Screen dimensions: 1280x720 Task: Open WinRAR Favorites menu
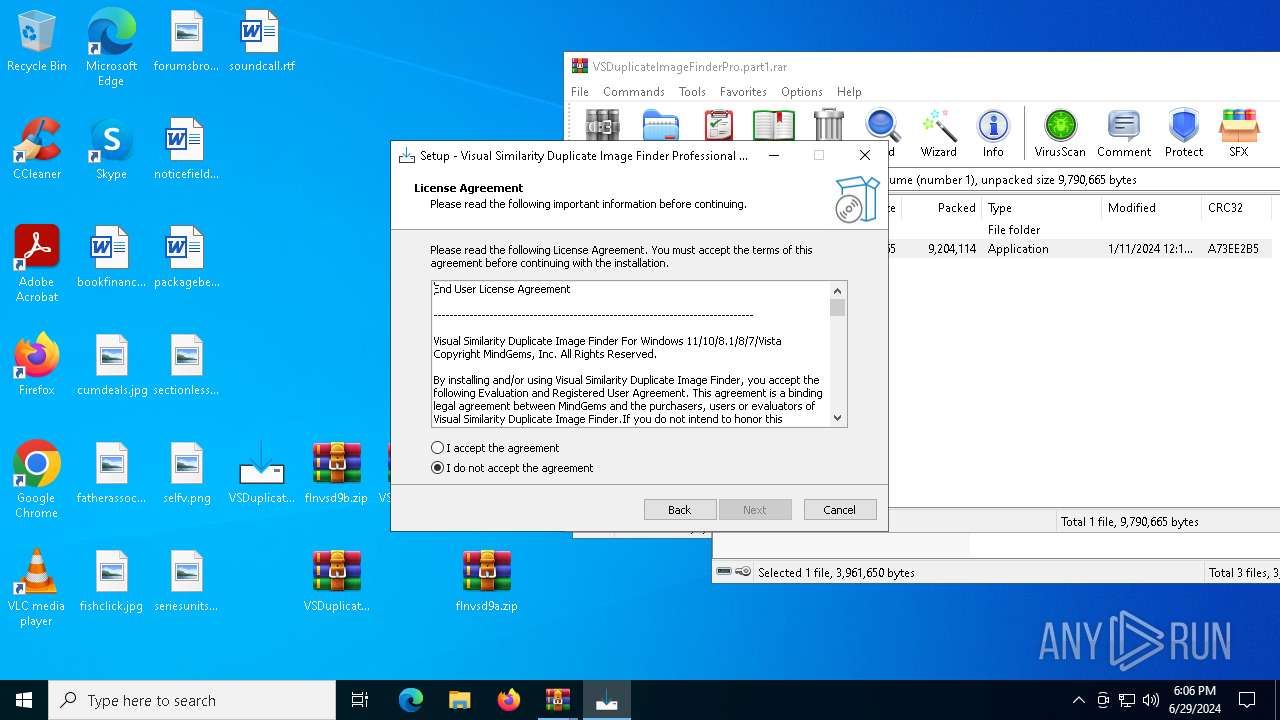point(743,91)
